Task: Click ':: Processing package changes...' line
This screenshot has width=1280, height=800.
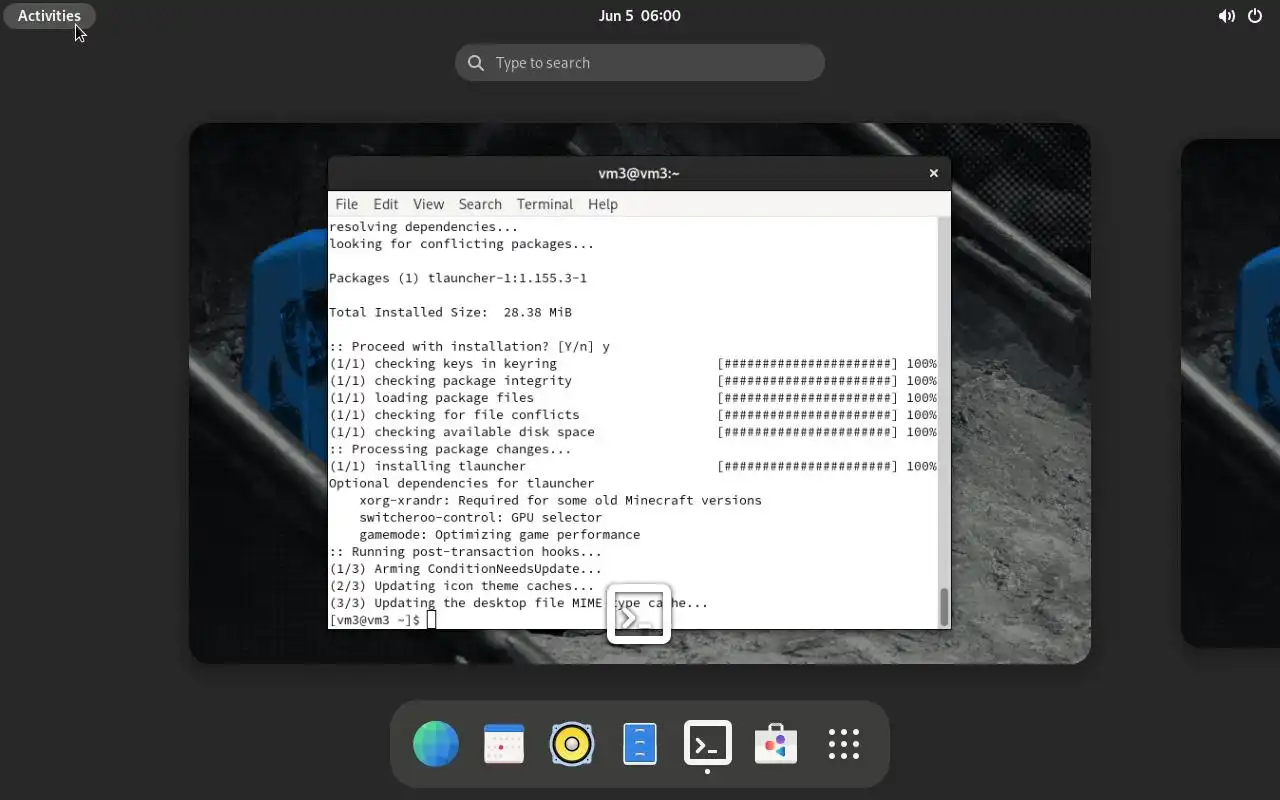Action: coord(450,449)
